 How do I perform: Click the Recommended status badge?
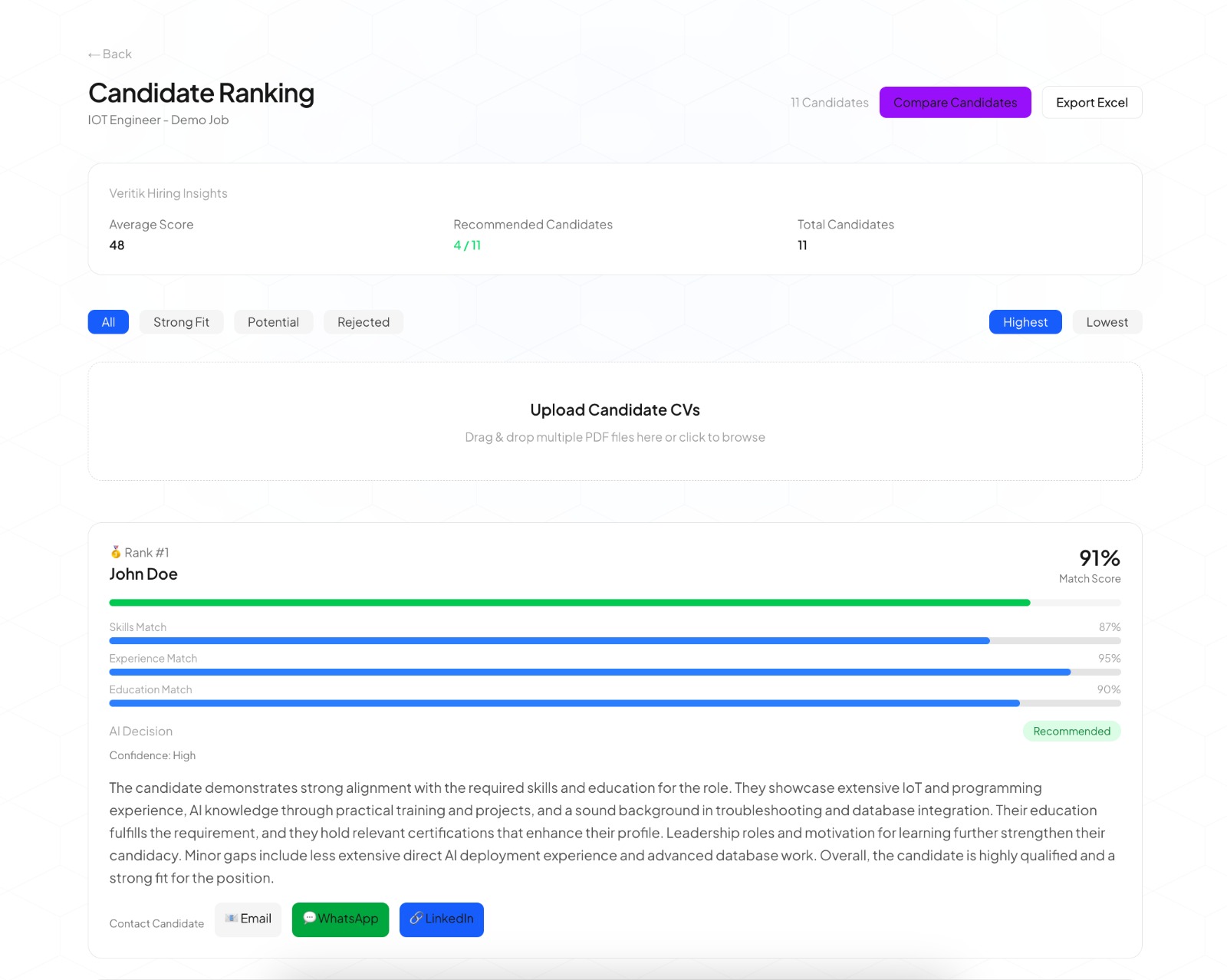point(1071,732)
